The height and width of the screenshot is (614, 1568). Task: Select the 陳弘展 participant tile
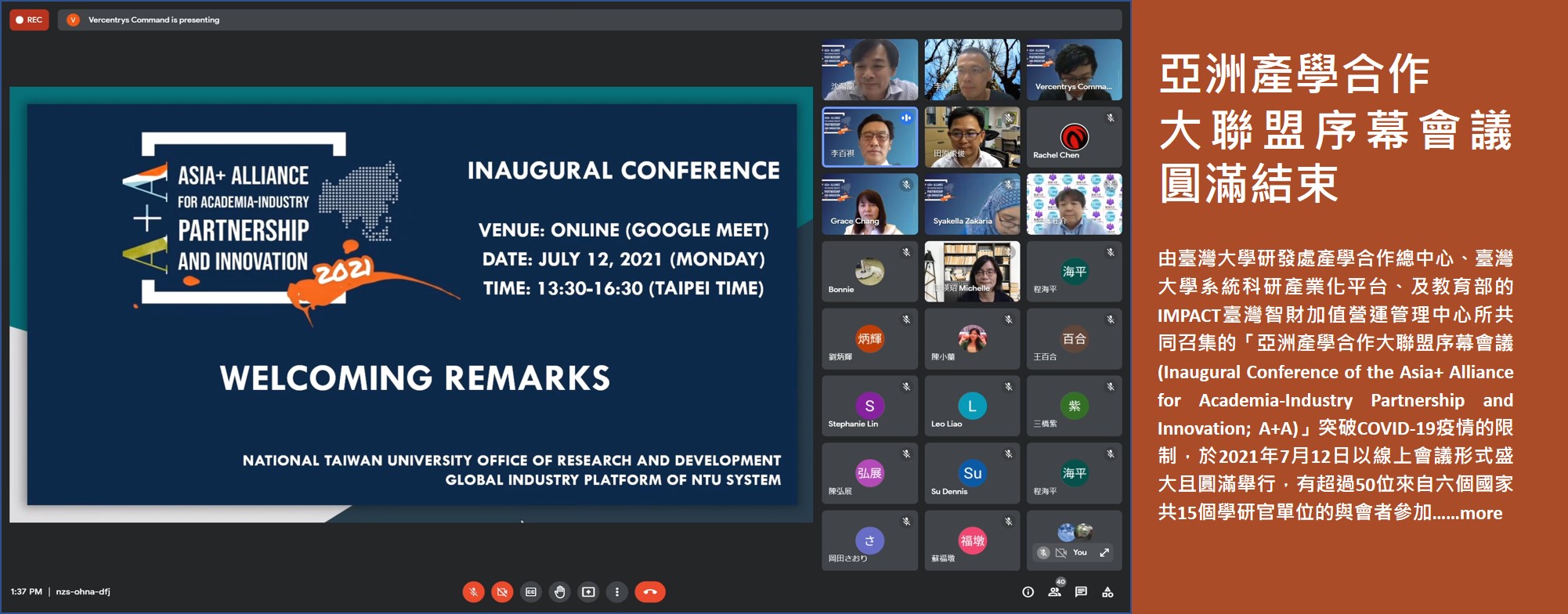[869, 474]
